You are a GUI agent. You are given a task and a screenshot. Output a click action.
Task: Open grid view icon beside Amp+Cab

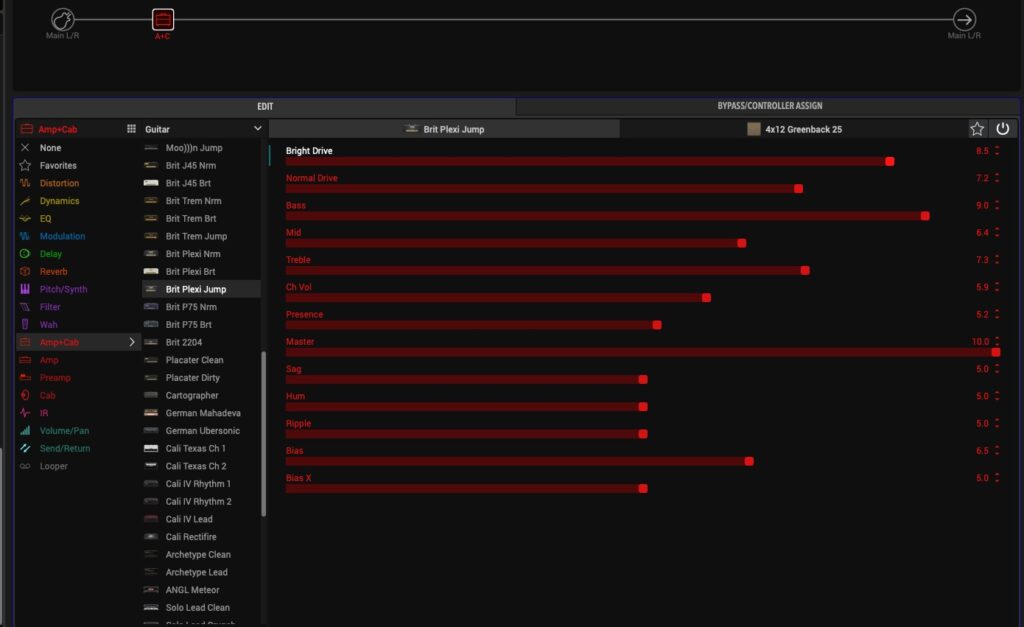(x=131, y=129)
